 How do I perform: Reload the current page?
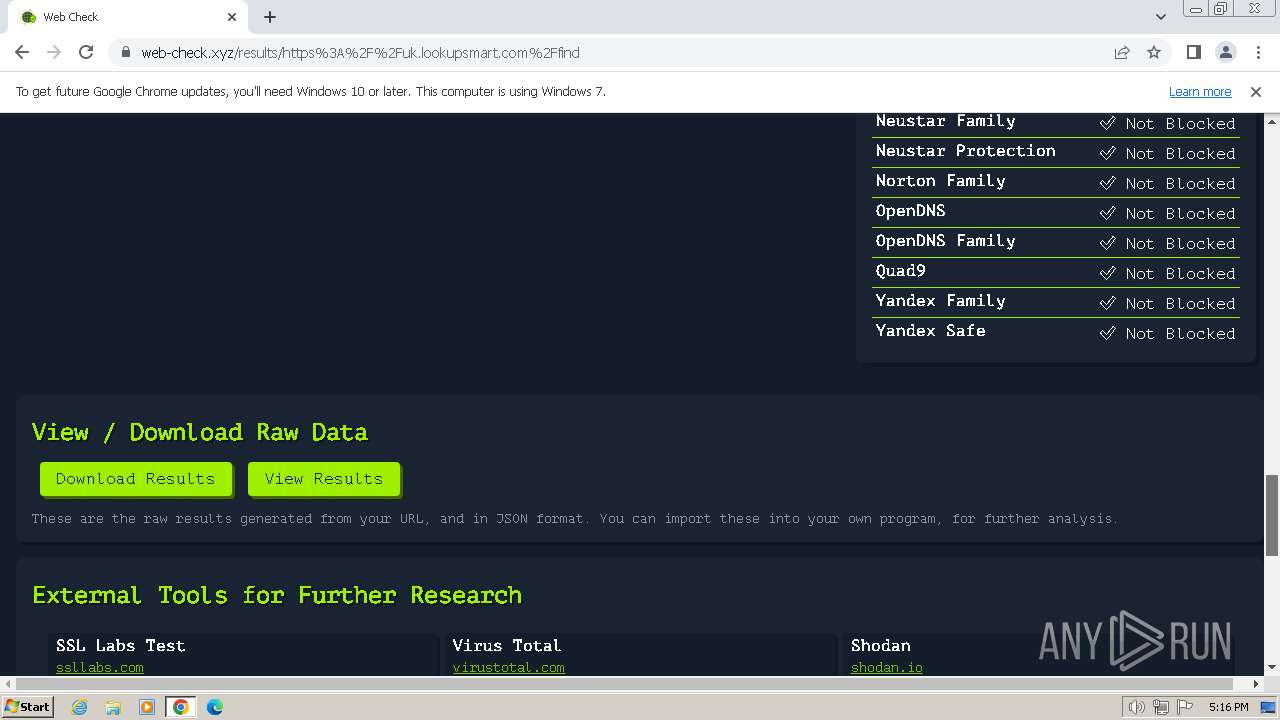[86, 52]
